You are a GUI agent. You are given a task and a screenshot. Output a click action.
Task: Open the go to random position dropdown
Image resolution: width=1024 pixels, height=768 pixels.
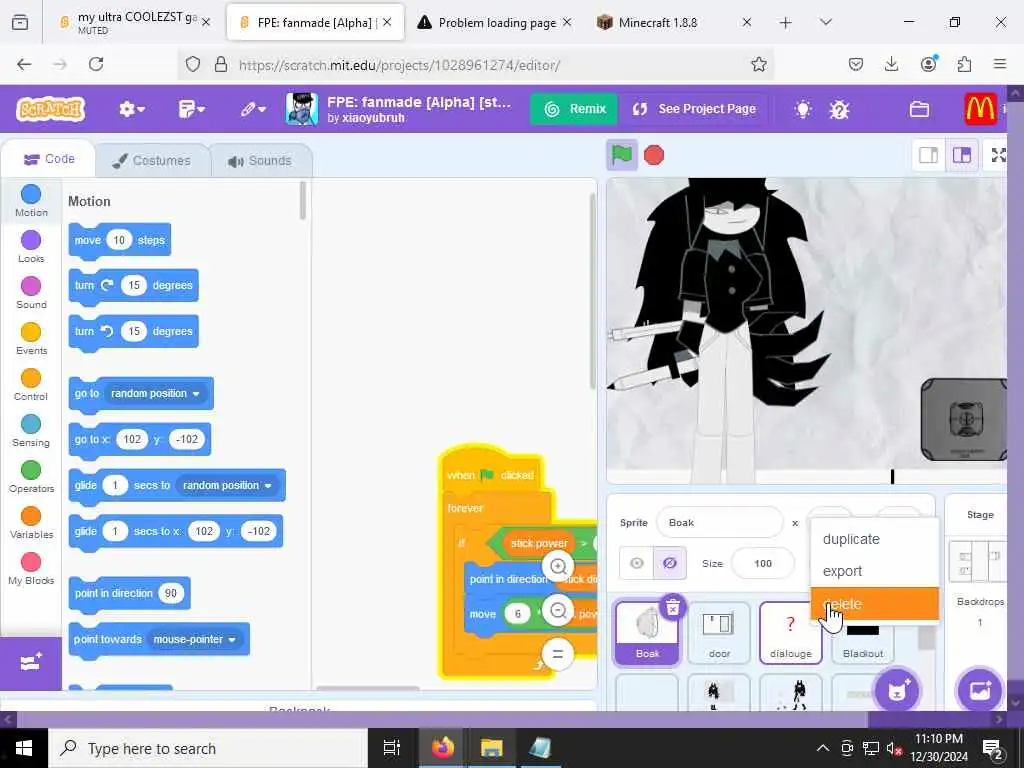pyautogui.click(x=155, y=393)
